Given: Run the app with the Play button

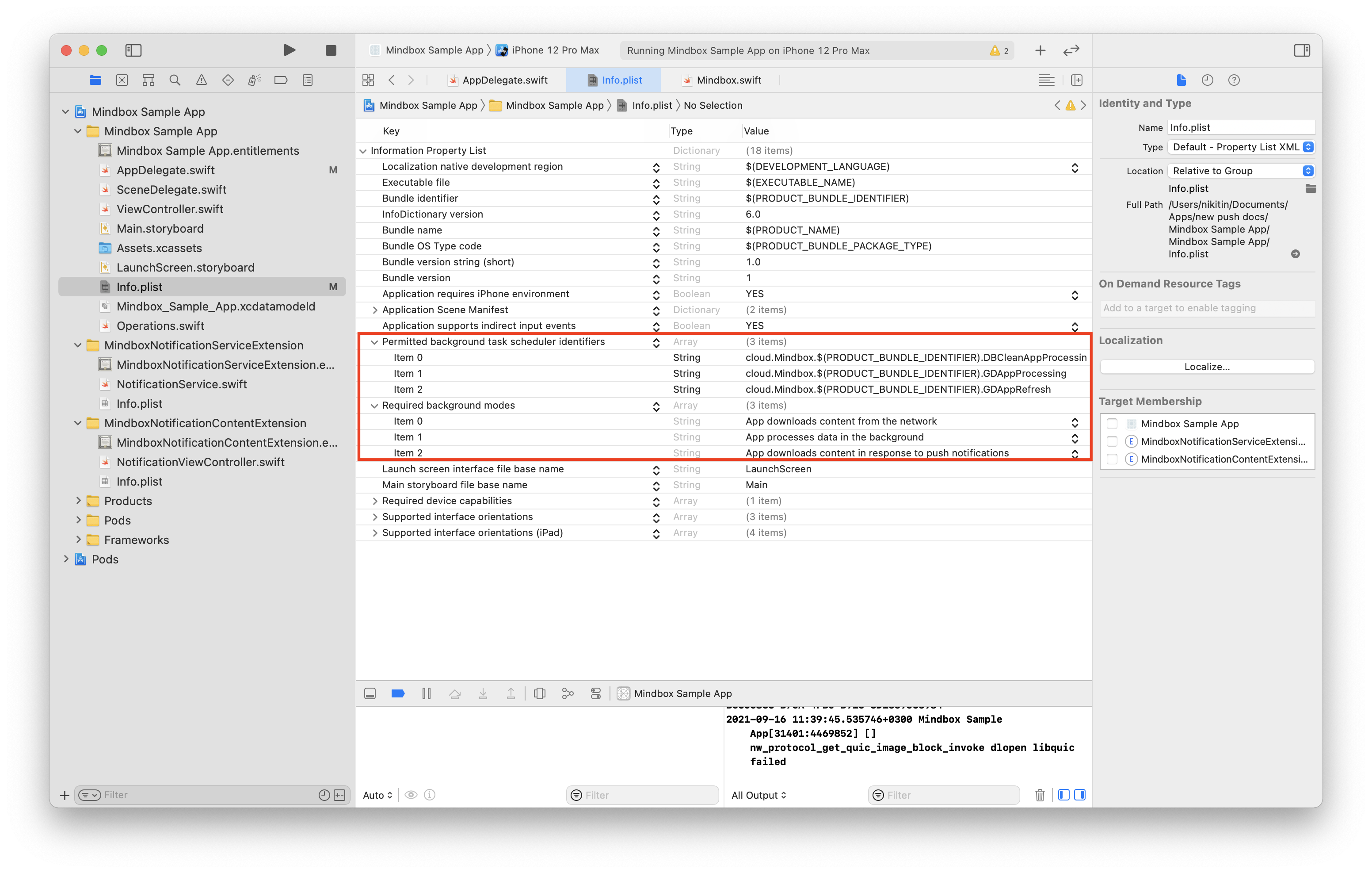Looking at the screenshot, I should (290, 50).
